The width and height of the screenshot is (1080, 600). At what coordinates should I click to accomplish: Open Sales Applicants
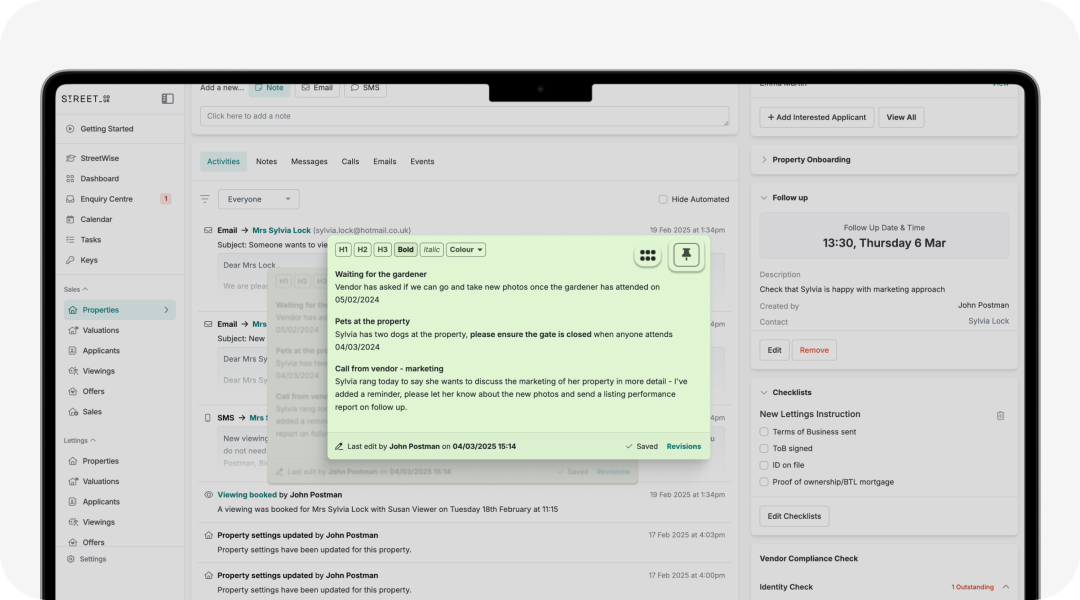(x=101, y=351)
